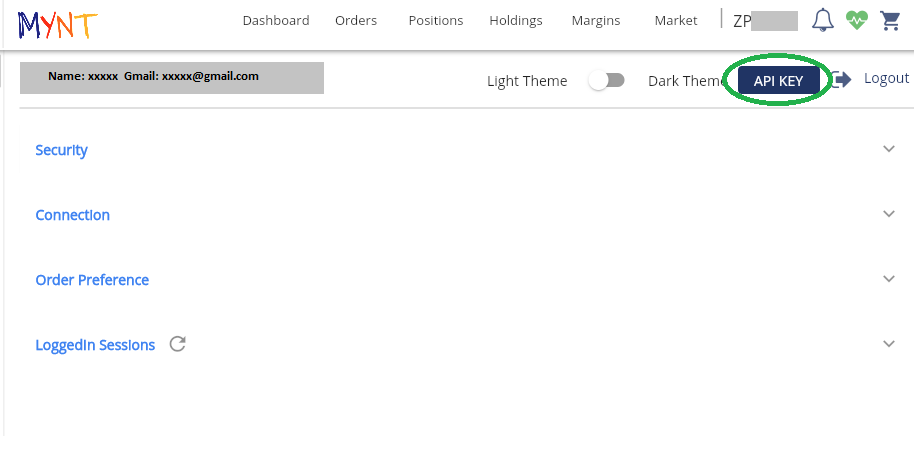Refresh the LoggedIn Sessions list
The width and height of the screenshot is (914, 460).
pyautogui.click(x=178, y=344)
